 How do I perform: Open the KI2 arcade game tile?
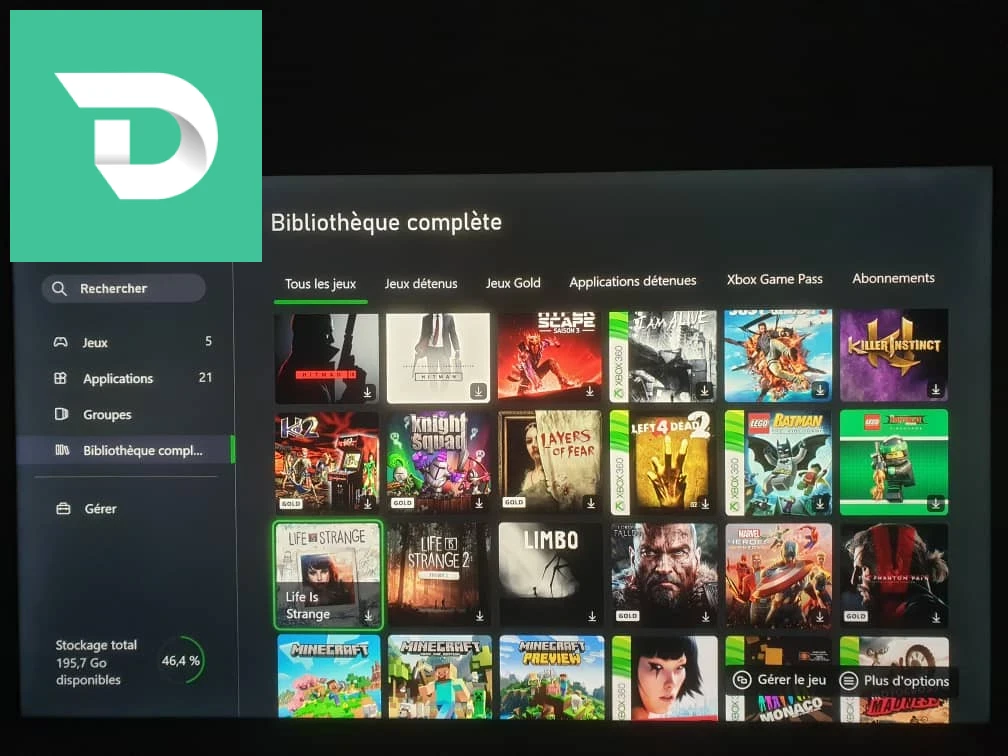[327, 463]
